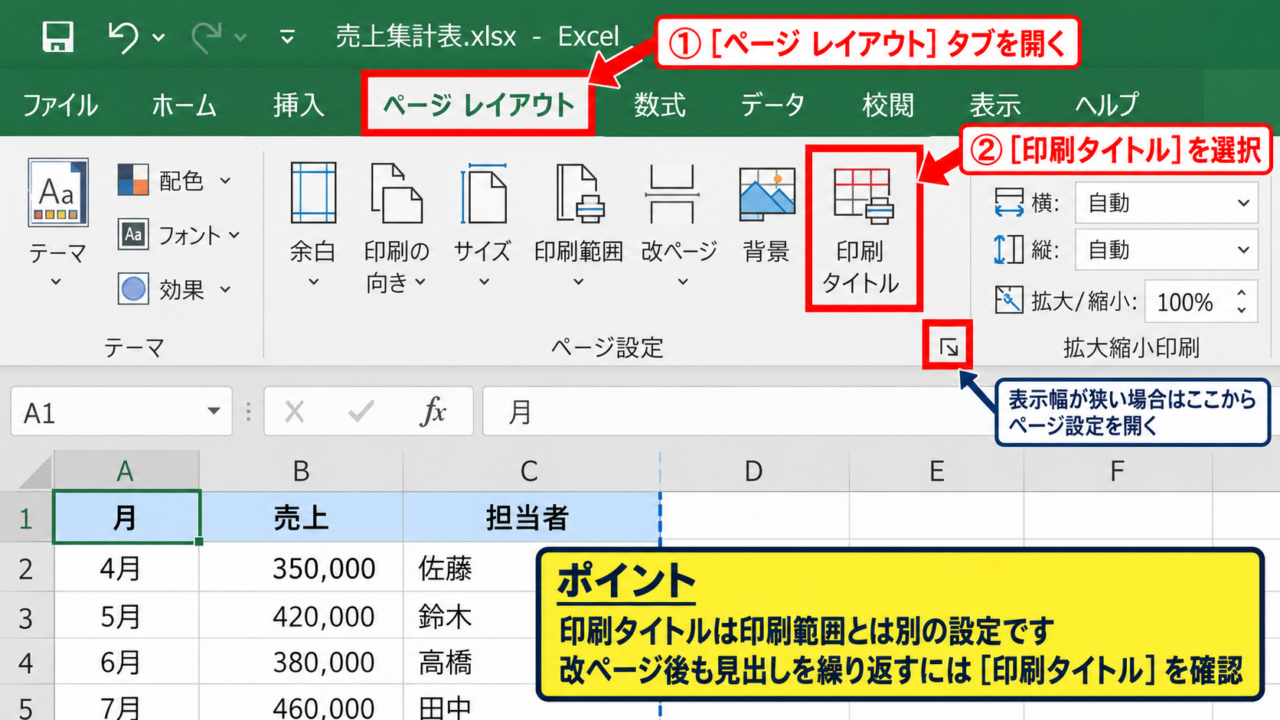This screenshot has height=720, width=1280.
Task: Click the Save icon in title bar
Action: click(x=59, y=38)
